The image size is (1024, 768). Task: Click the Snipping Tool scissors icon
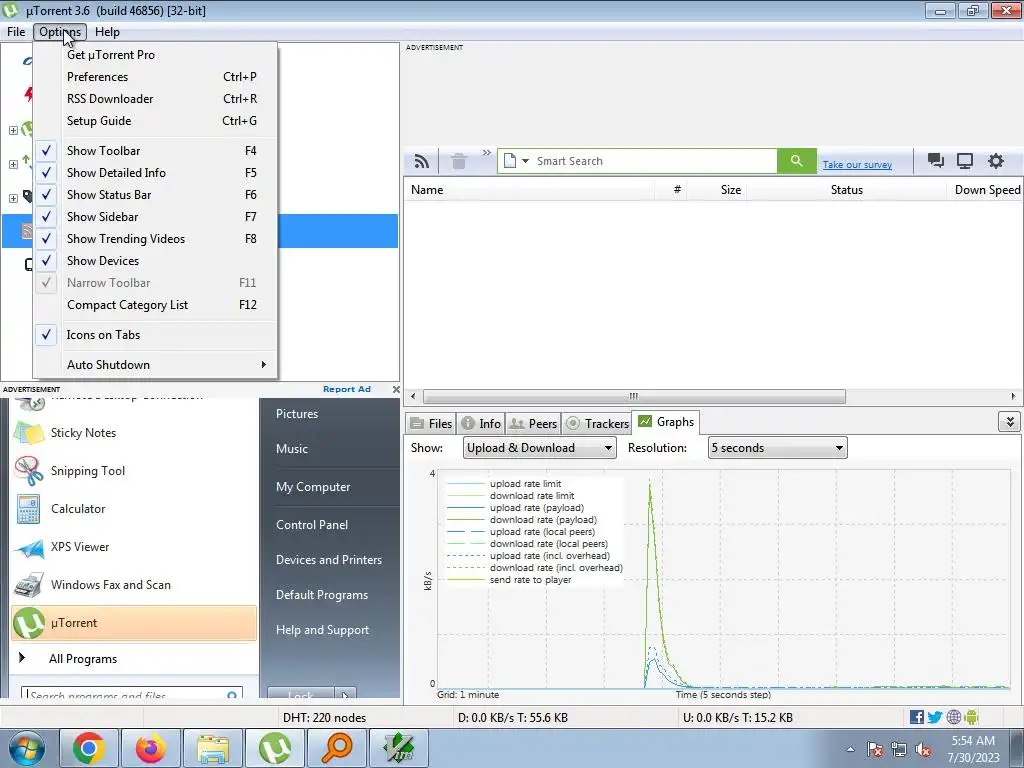pyautogui.click(x=29, y=471)
